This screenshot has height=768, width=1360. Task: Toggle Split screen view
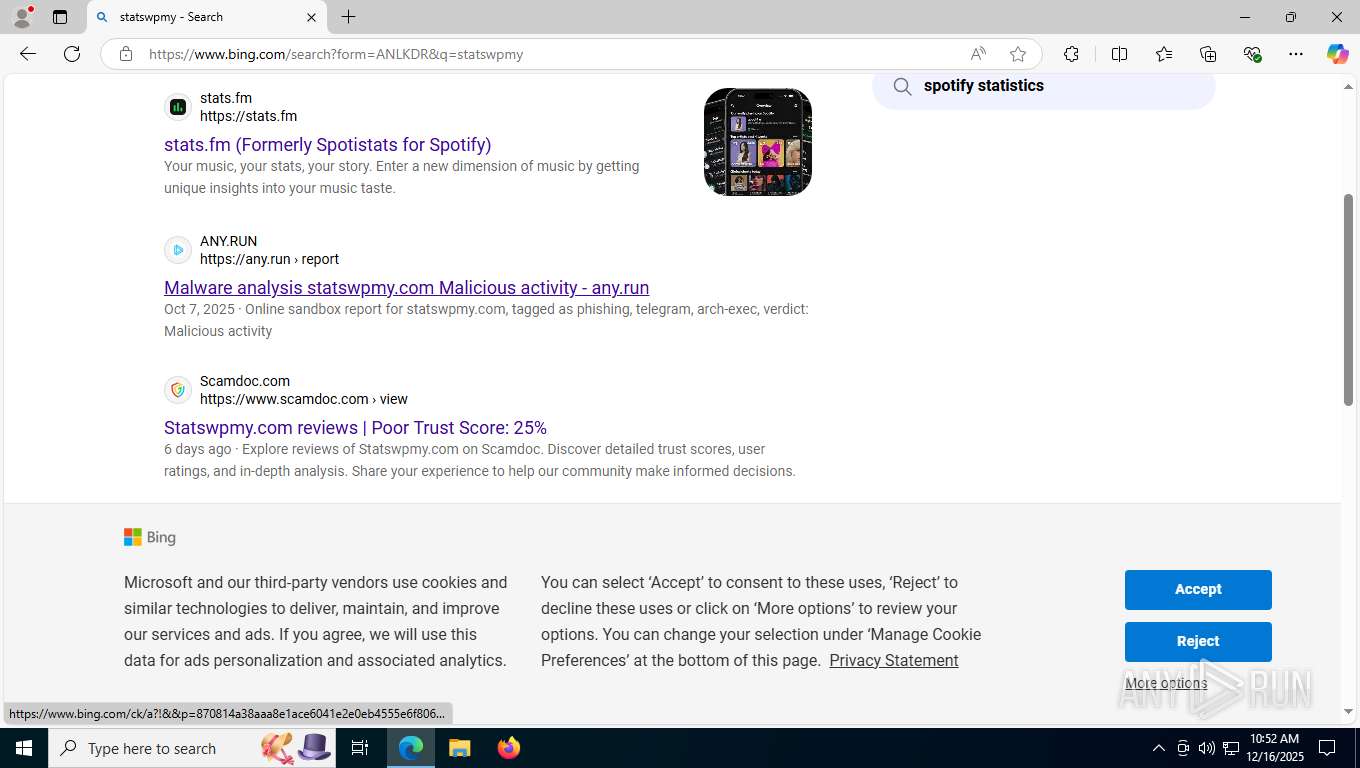tap(1119, 54)
